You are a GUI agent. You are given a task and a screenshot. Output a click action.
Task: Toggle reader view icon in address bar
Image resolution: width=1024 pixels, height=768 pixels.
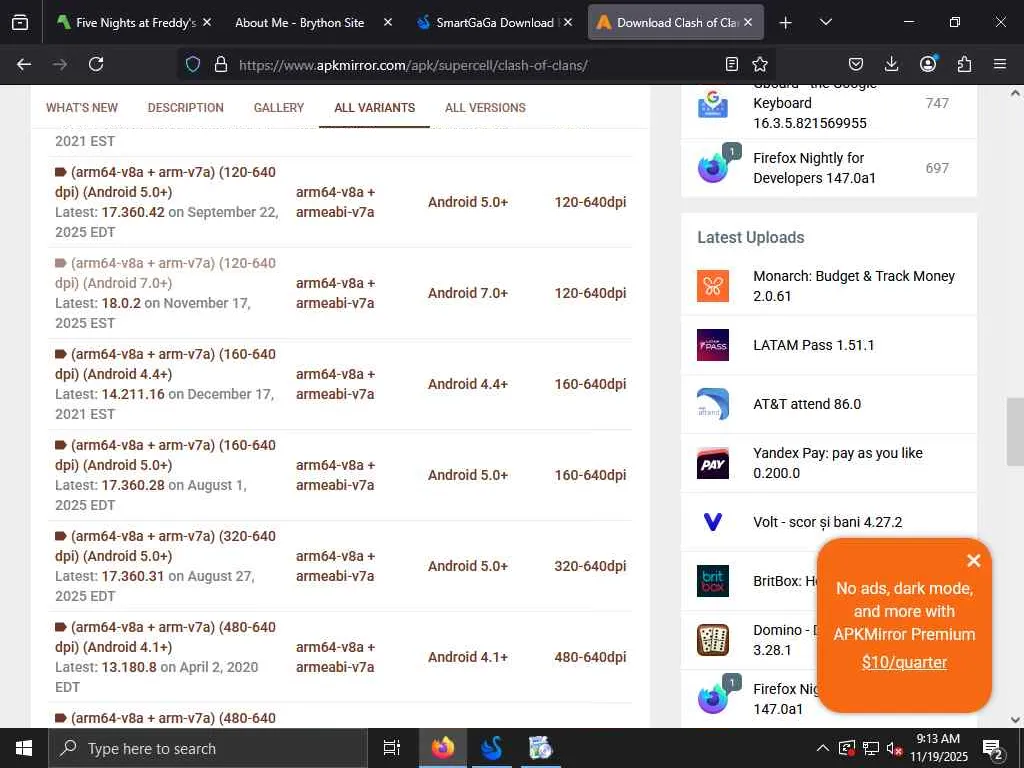[731, 64]
